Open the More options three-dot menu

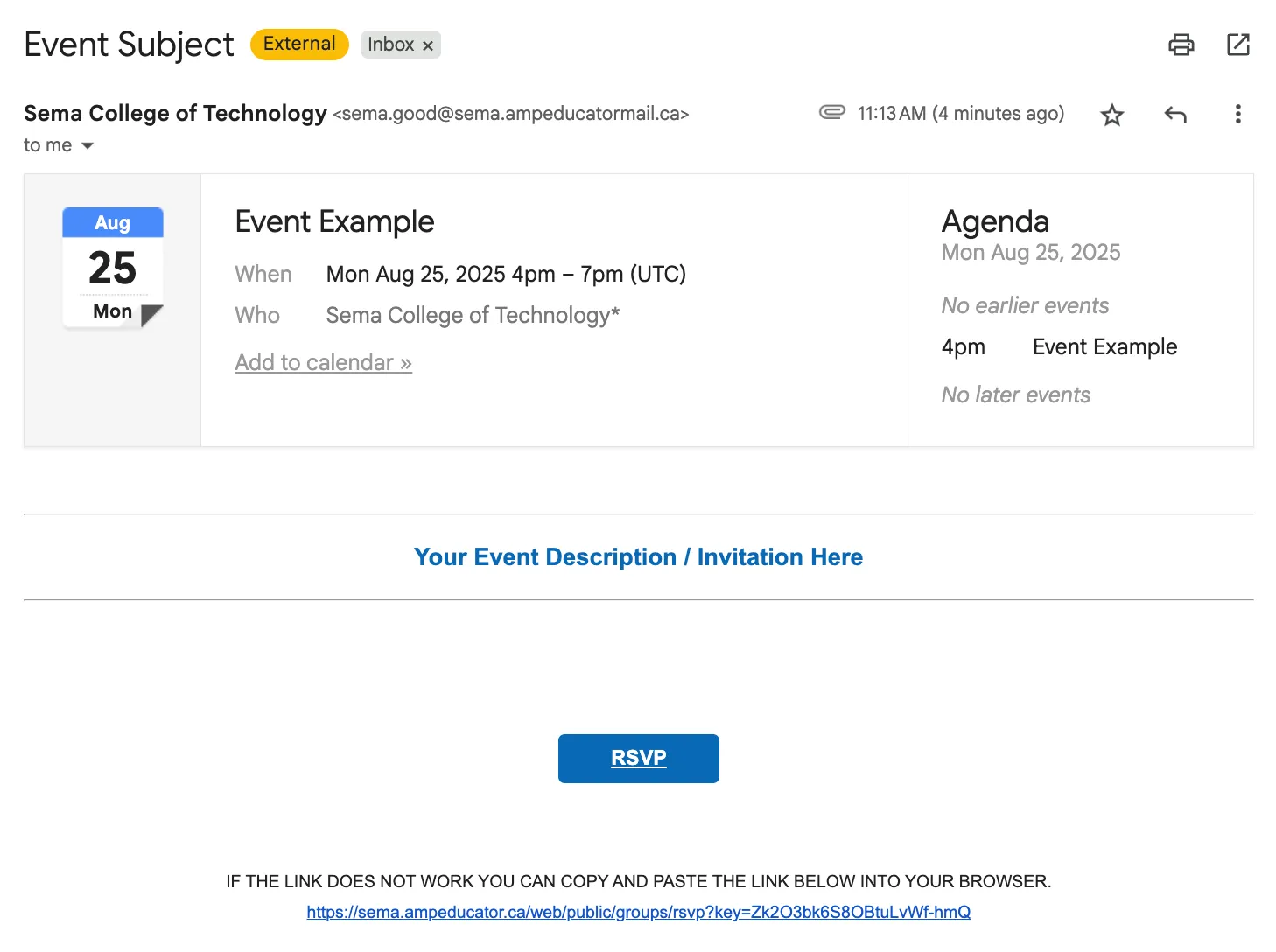tap(1237, 114)
